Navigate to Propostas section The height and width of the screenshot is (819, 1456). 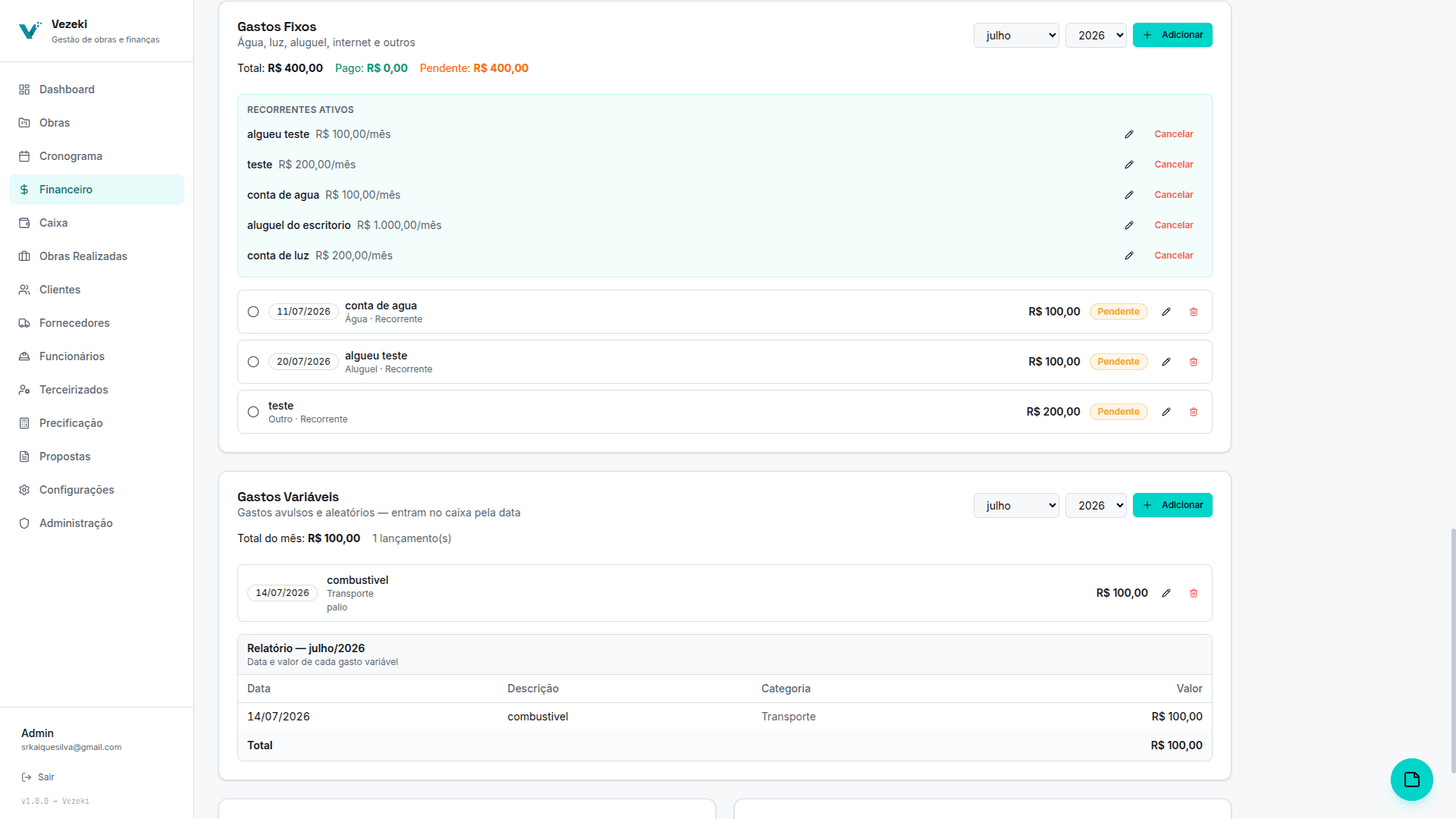96,457
